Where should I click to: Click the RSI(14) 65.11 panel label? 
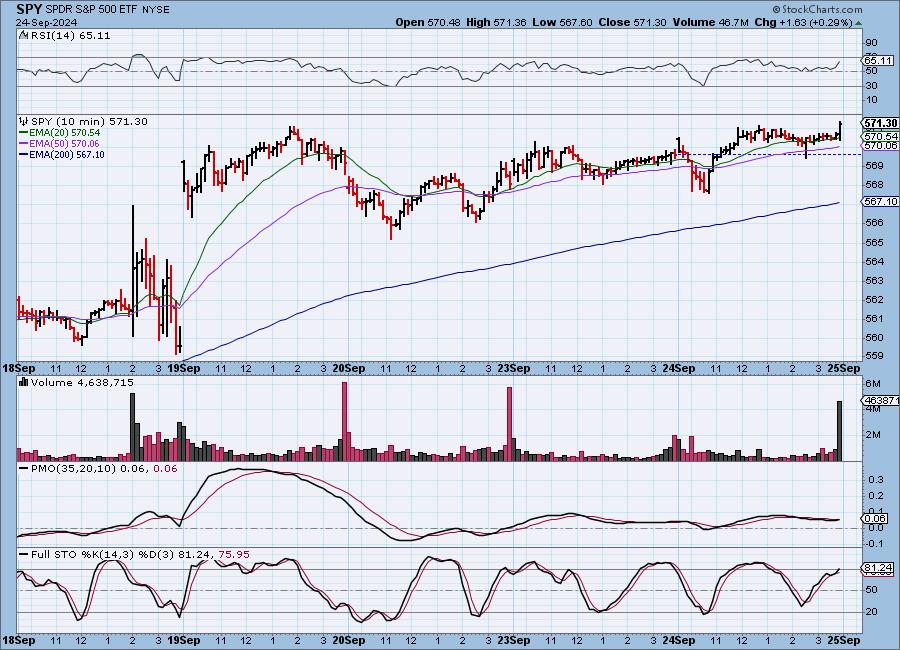pyautogui.click(x=69, y=35)
